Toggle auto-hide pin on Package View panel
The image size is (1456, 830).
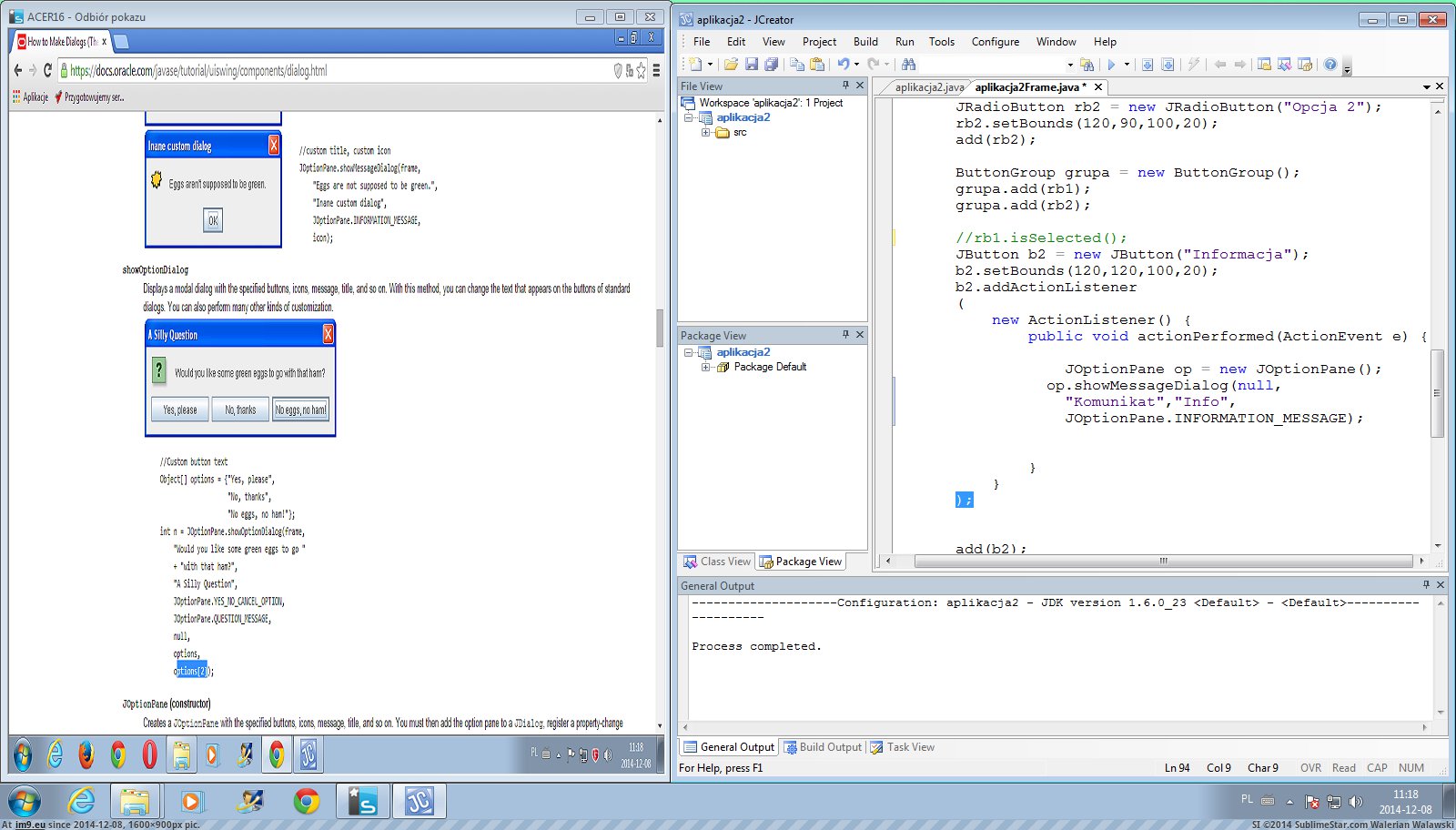(845, 335)
